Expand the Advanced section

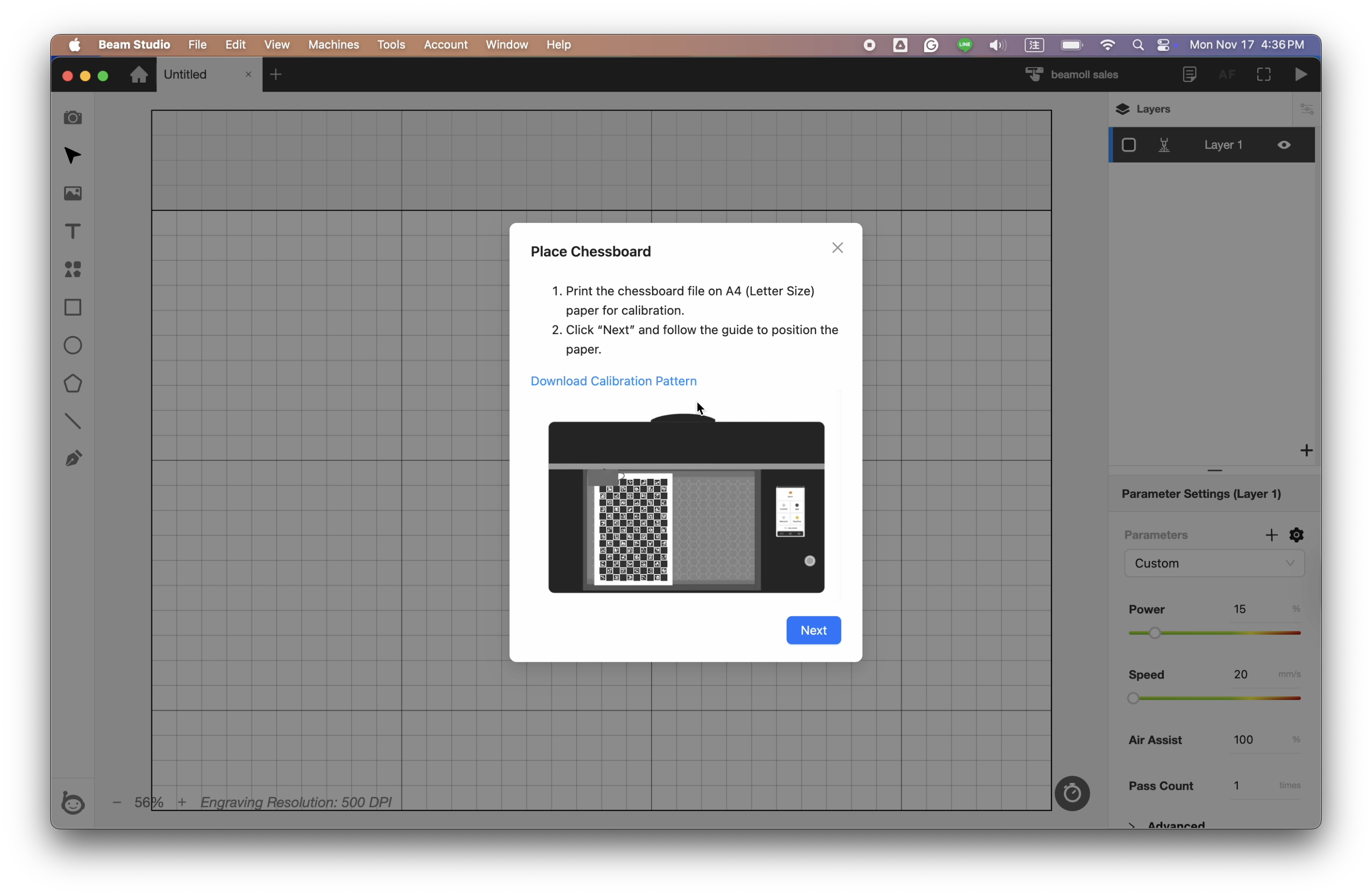pyautogui.click(x=1167, y=824)
